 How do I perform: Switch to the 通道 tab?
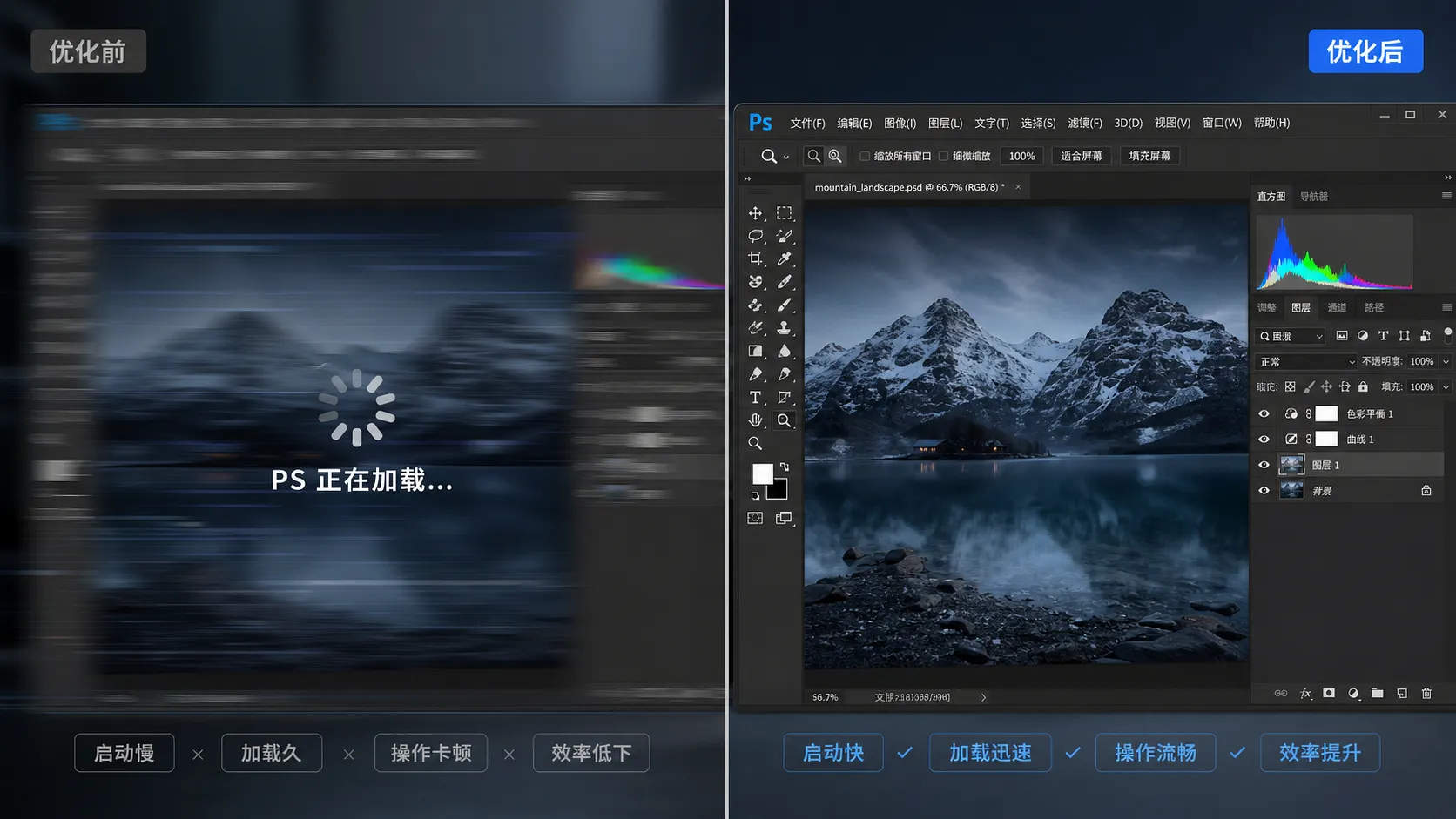(1337, 307)
